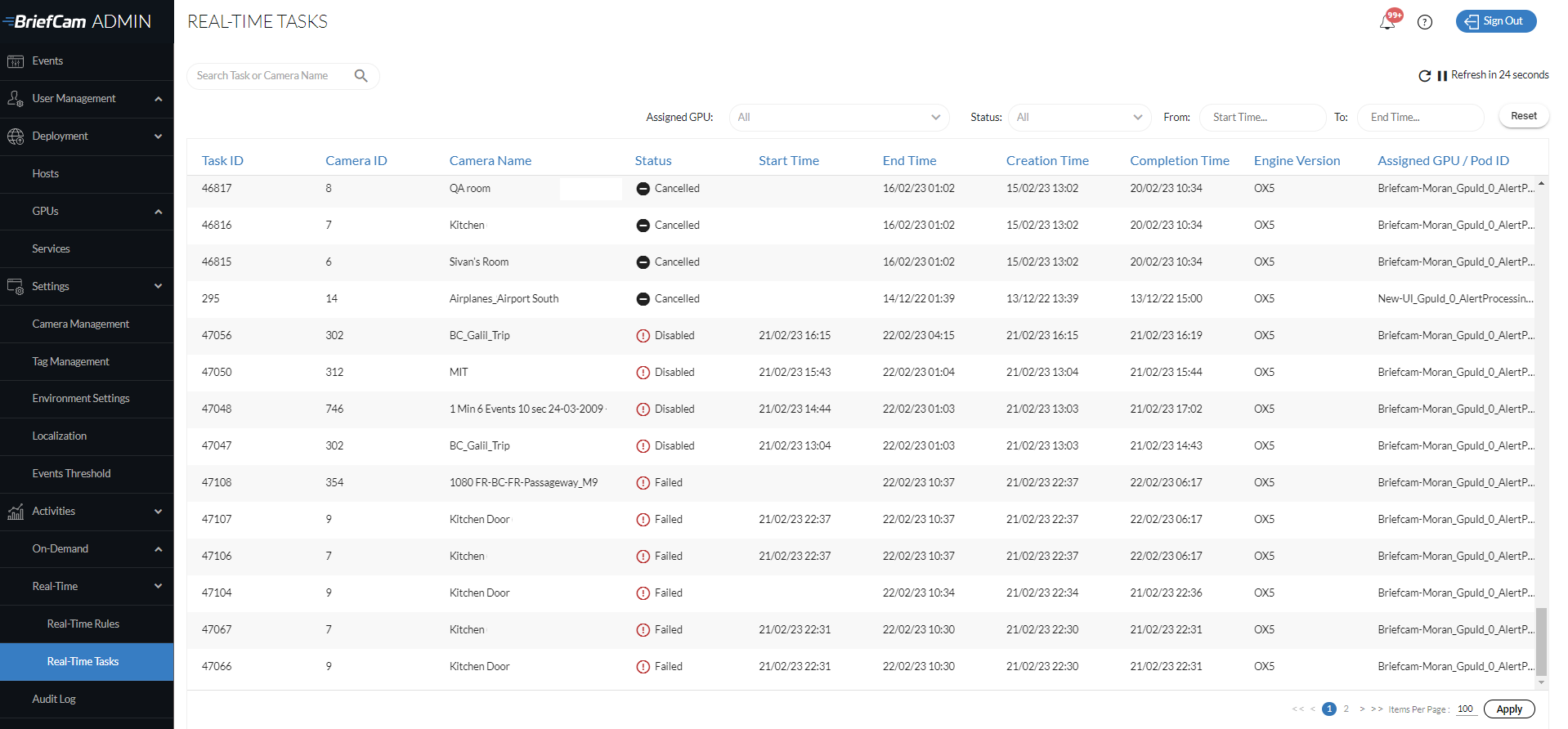Jump to last page arrows
This screenshot has width=1568, height=729.
click(x=1377, y=709)
